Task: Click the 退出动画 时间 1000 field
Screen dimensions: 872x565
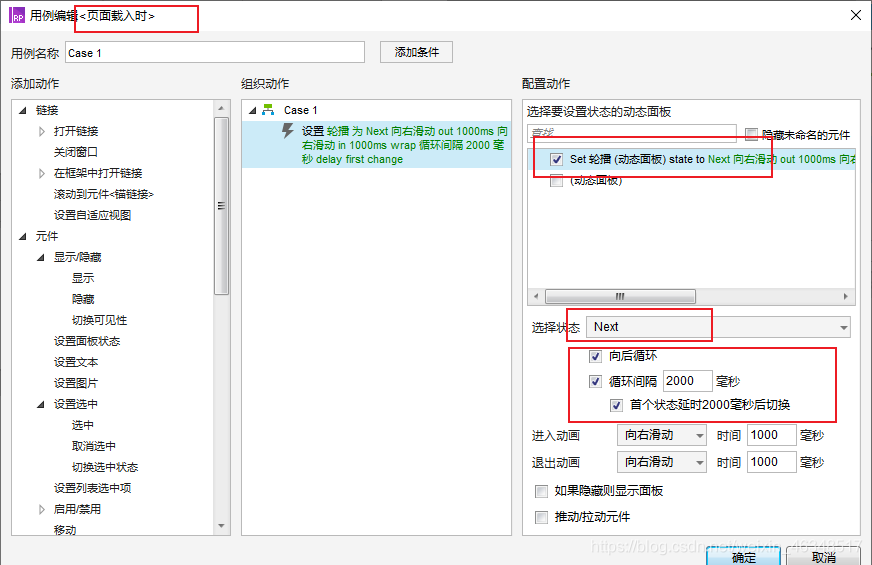Action: [x=771, y=462]
